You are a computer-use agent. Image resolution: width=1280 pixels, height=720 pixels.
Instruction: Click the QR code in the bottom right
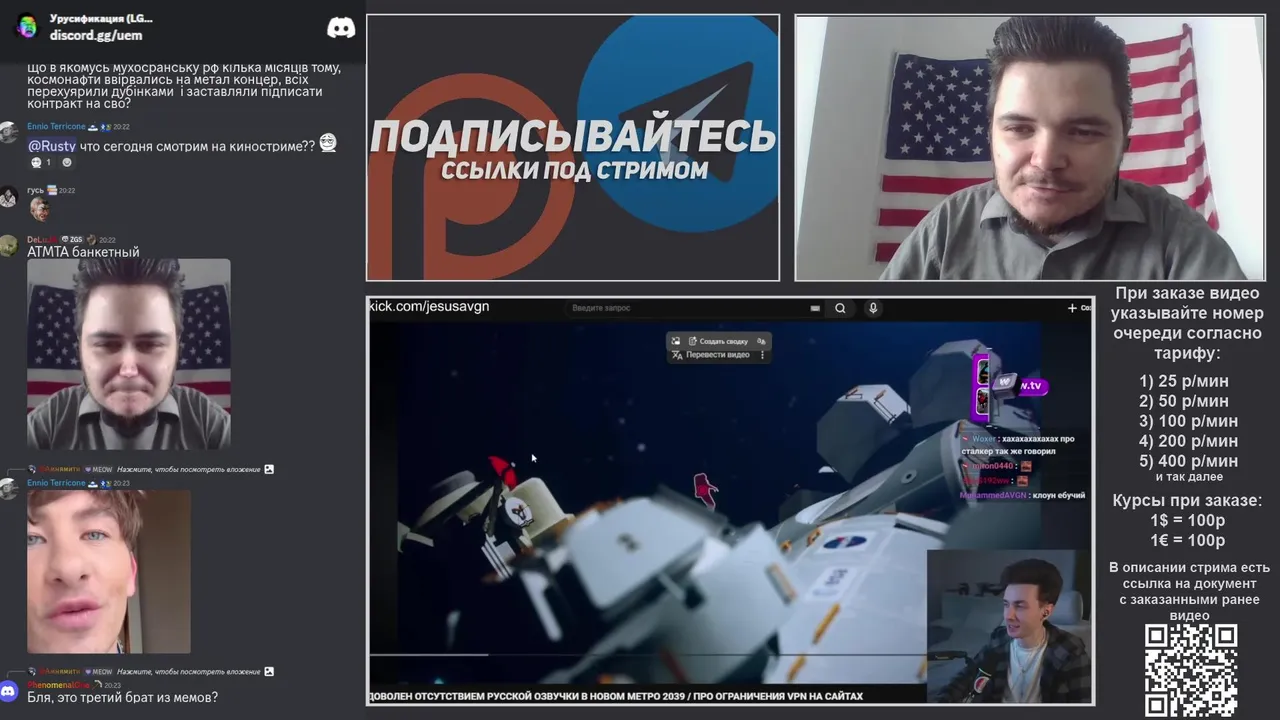click(1190, 670)
